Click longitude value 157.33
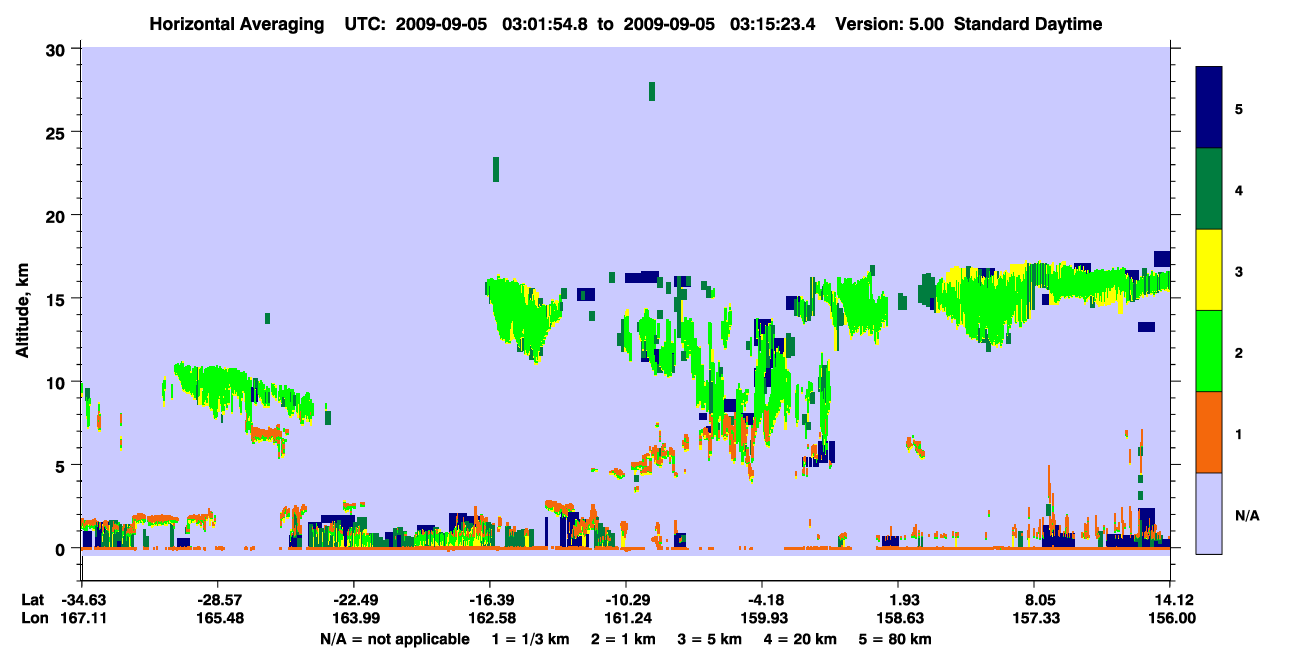 click(1035, 618)
